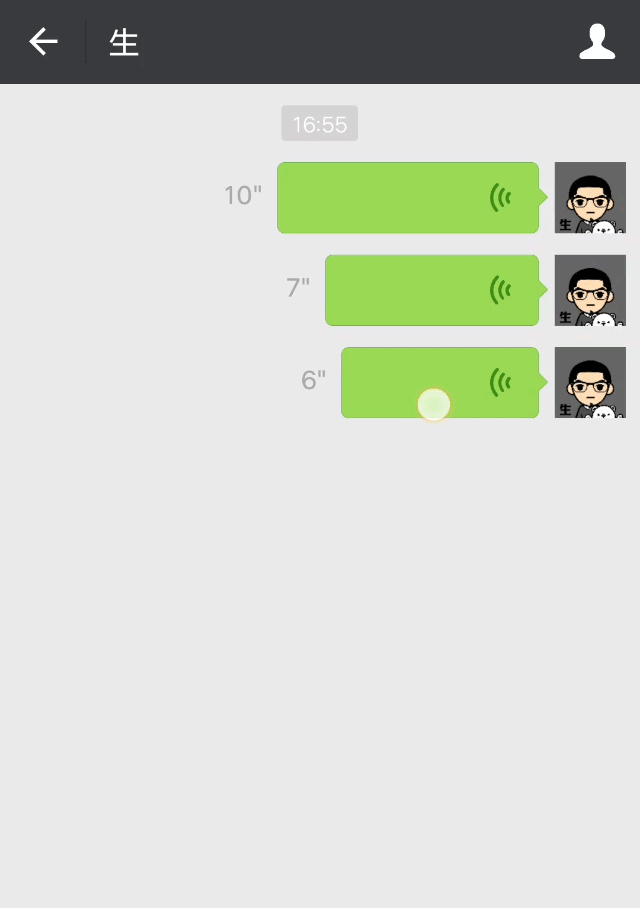This screenshot has height=908, width=640.
Task: Open the avatar beside the 10" voice message
Action: coord(590,197)
